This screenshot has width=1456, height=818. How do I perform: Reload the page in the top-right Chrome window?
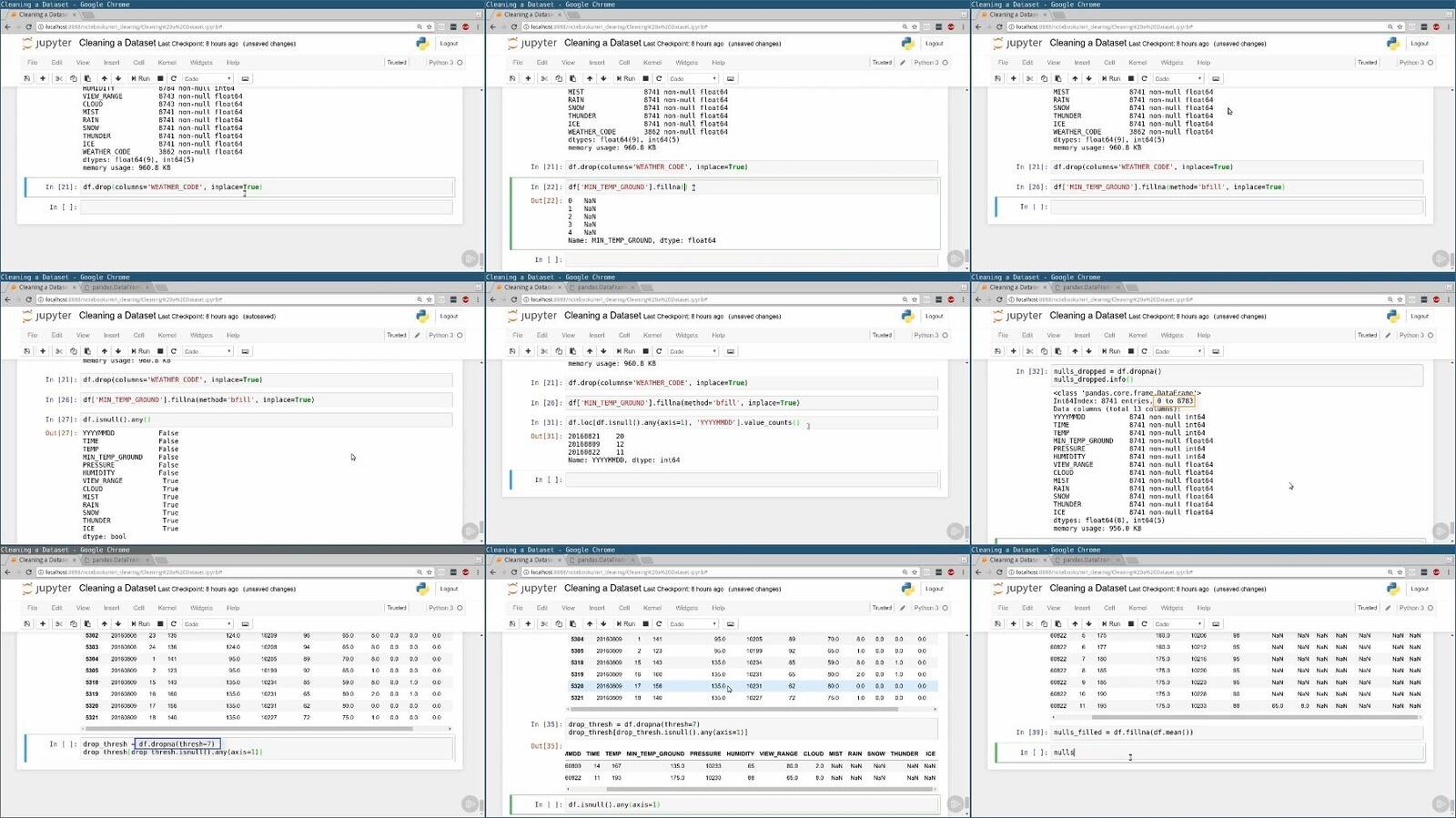(999, 26)
